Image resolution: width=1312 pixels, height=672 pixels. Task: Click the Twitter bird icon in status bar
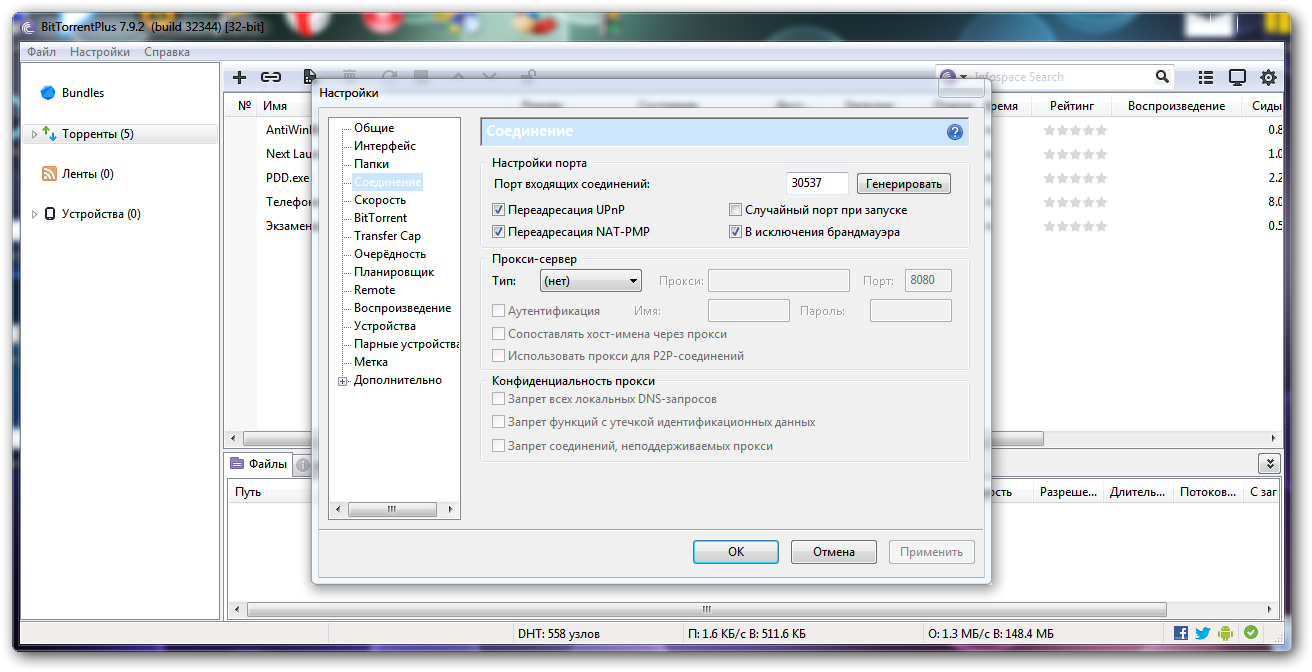[x=1203, y=633]
